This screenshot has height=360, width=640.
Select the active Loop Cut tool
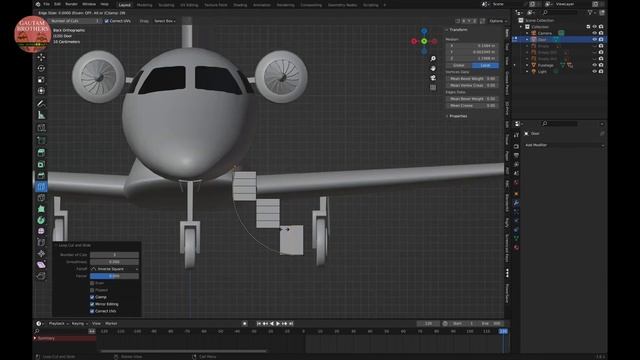[41, 187]
